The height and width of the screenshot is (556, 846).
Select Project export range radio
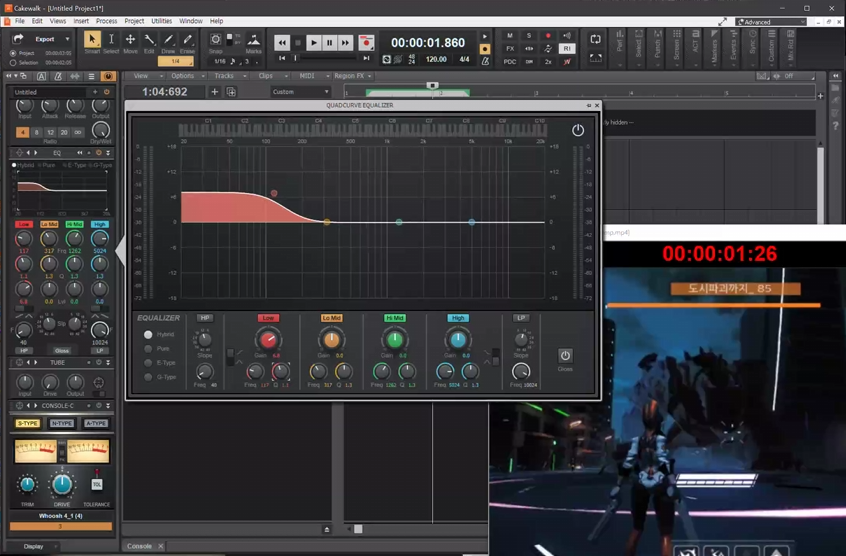(x=13, y=53)
